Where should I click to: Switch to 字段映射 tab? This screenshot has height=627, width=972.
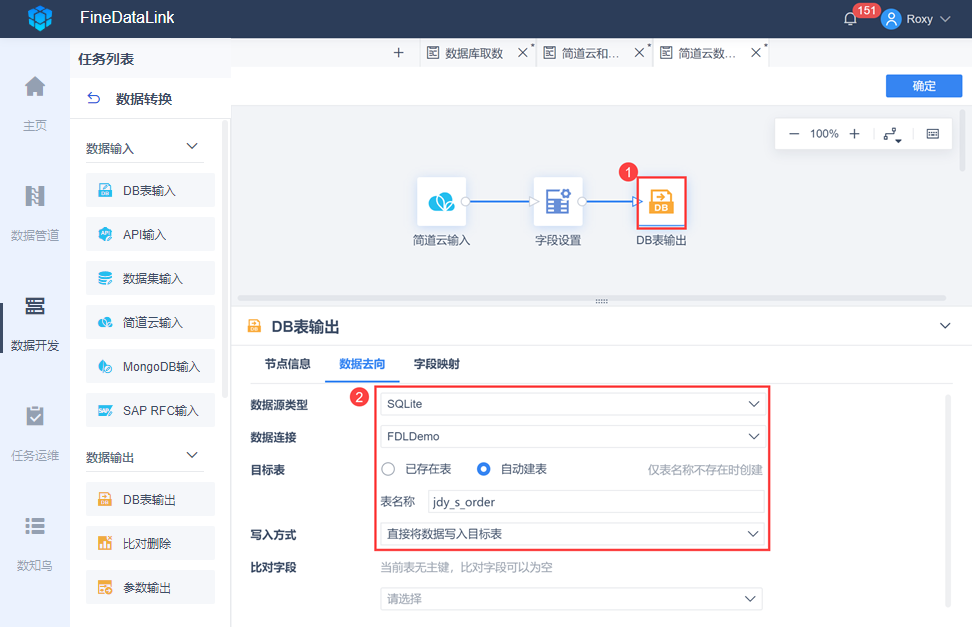tap(437, 364)
